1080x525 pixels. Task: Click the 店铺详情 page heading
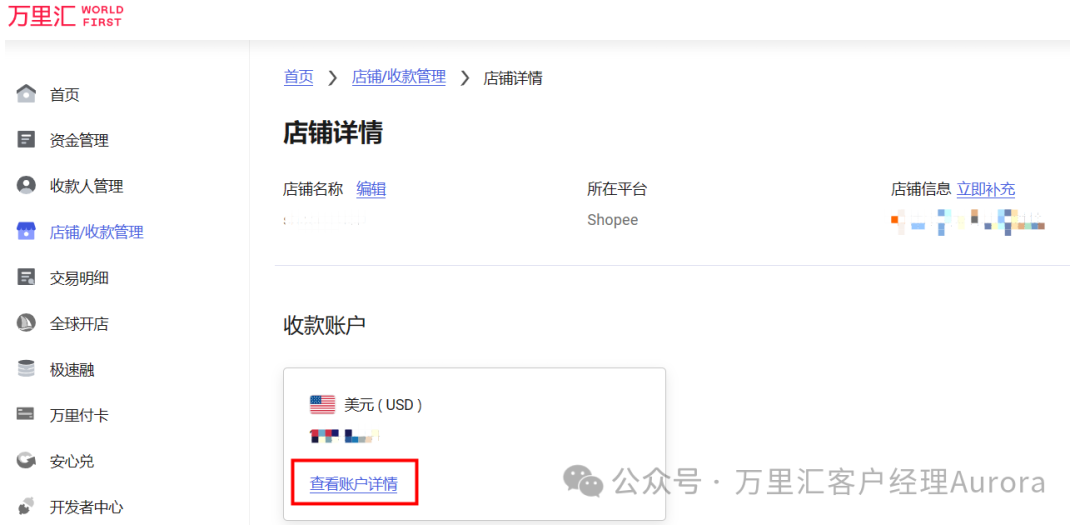click(x=333, y=132)
